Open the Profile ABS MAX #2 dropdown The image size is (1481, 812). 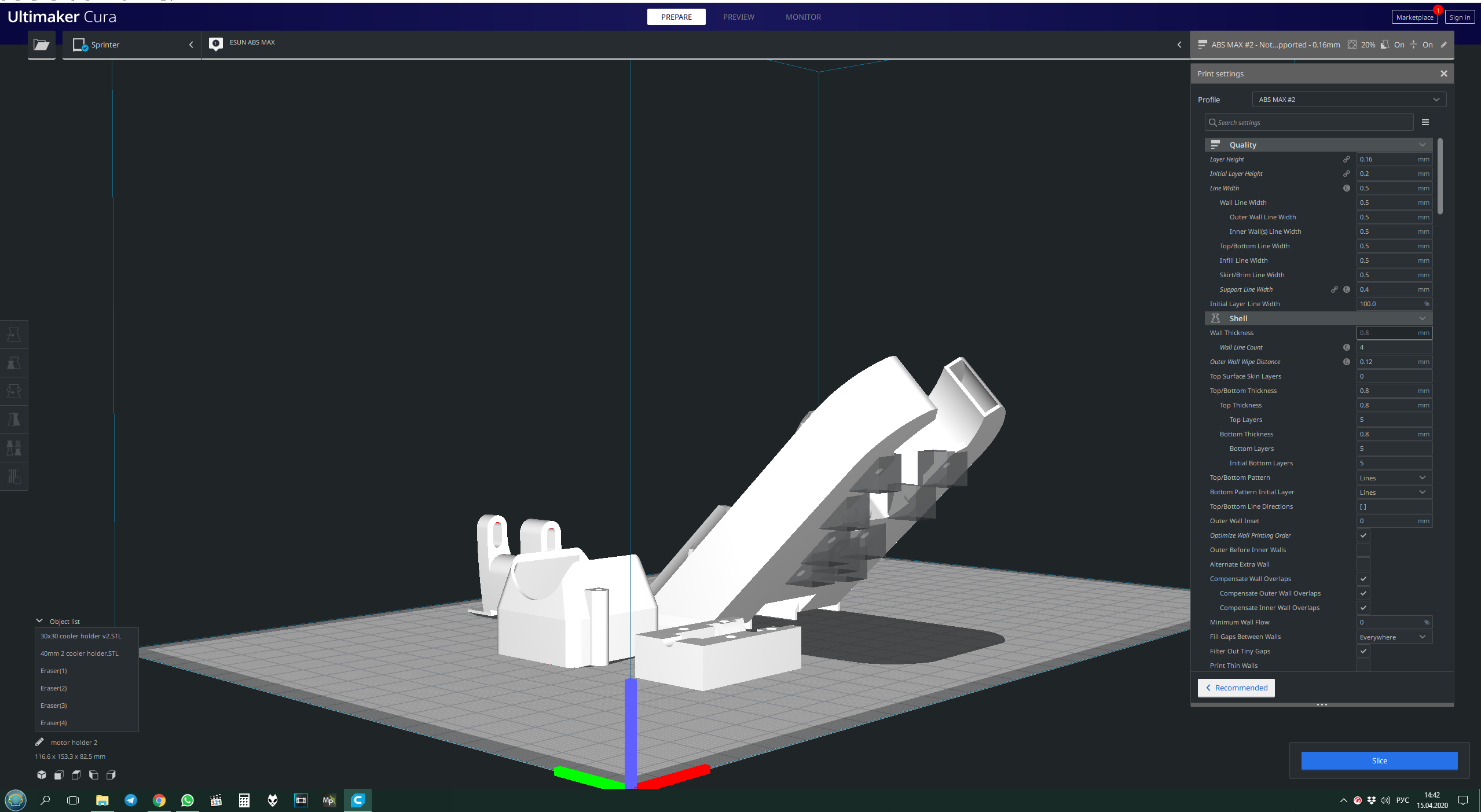coord(1348,100)
